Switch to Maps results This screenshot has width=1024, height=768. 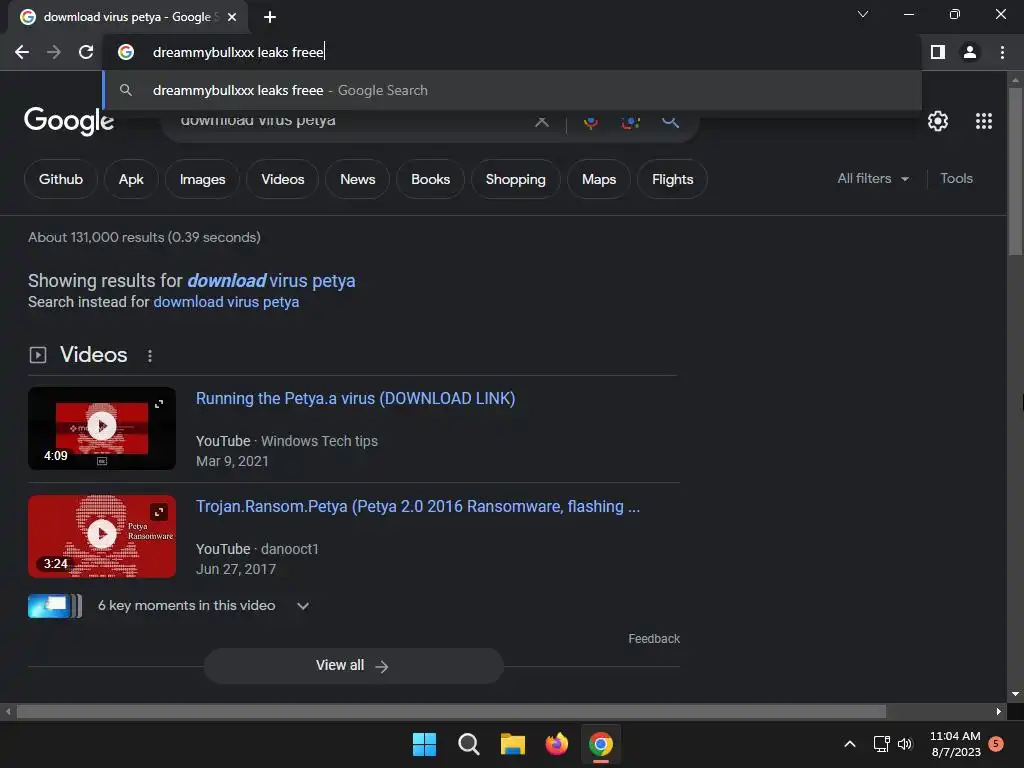click(x=599, y=179)
